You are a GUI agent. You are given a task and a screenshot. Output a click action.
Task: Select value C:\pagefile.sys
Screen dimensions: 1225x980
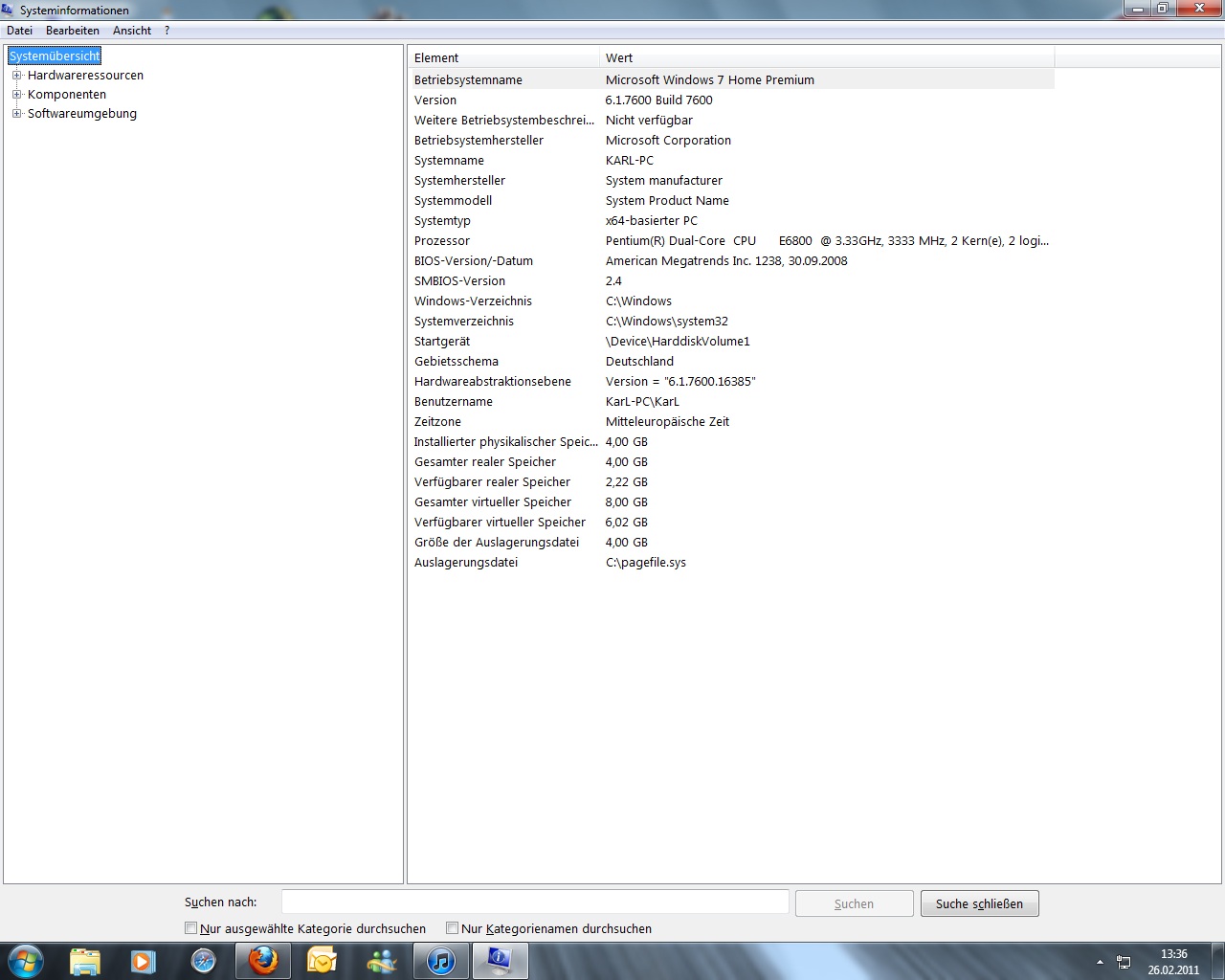tap(645, 563)
